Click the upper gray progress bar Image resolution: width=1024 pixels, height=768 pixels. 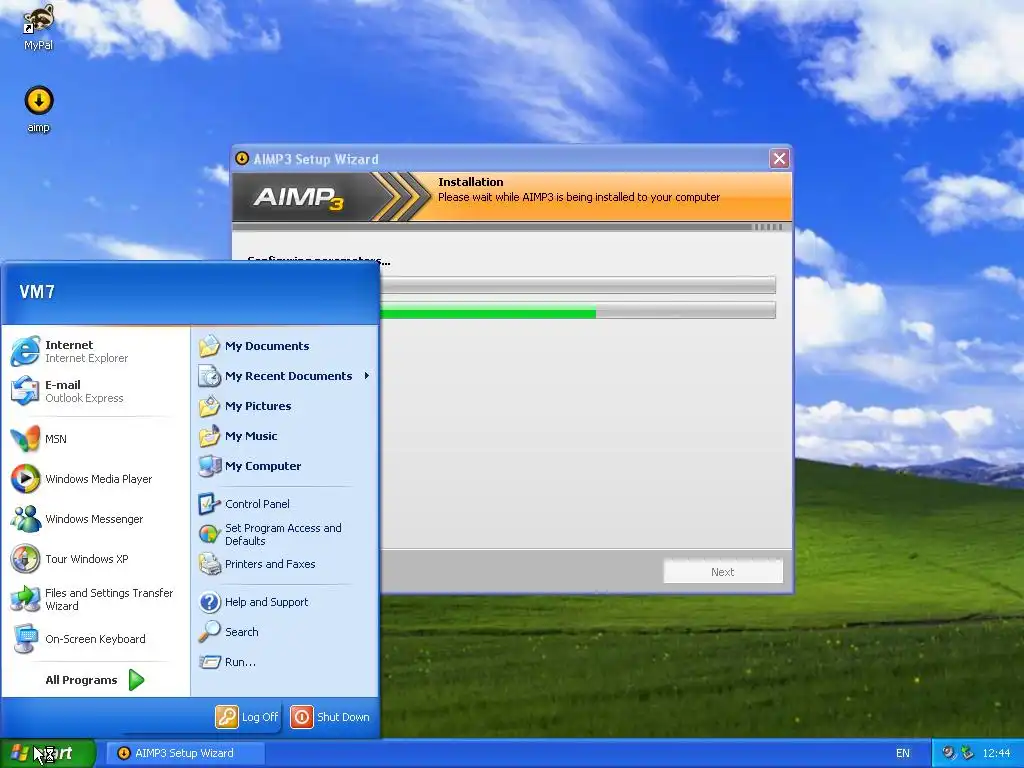pos(578,285)
